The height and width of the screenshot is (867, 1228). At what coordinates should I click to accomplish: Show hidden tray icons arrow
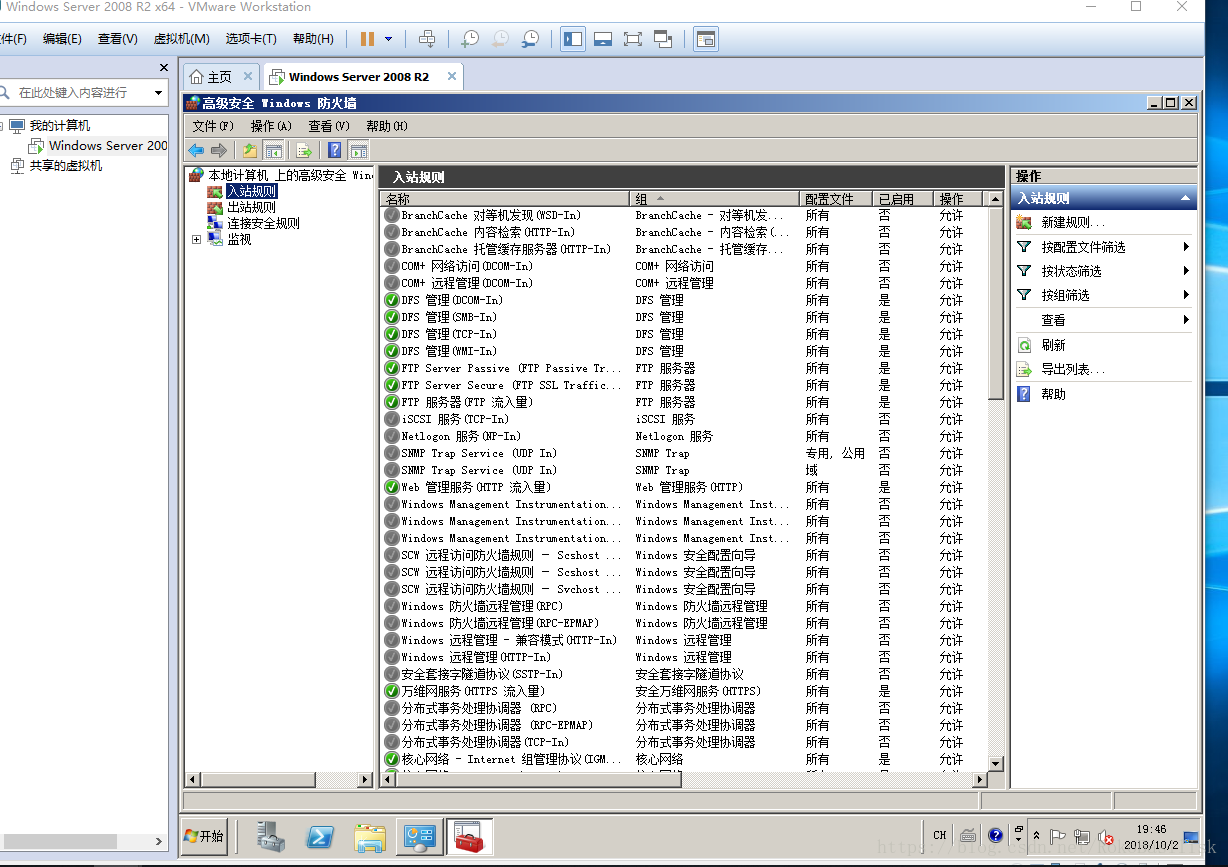(1036, 836)
